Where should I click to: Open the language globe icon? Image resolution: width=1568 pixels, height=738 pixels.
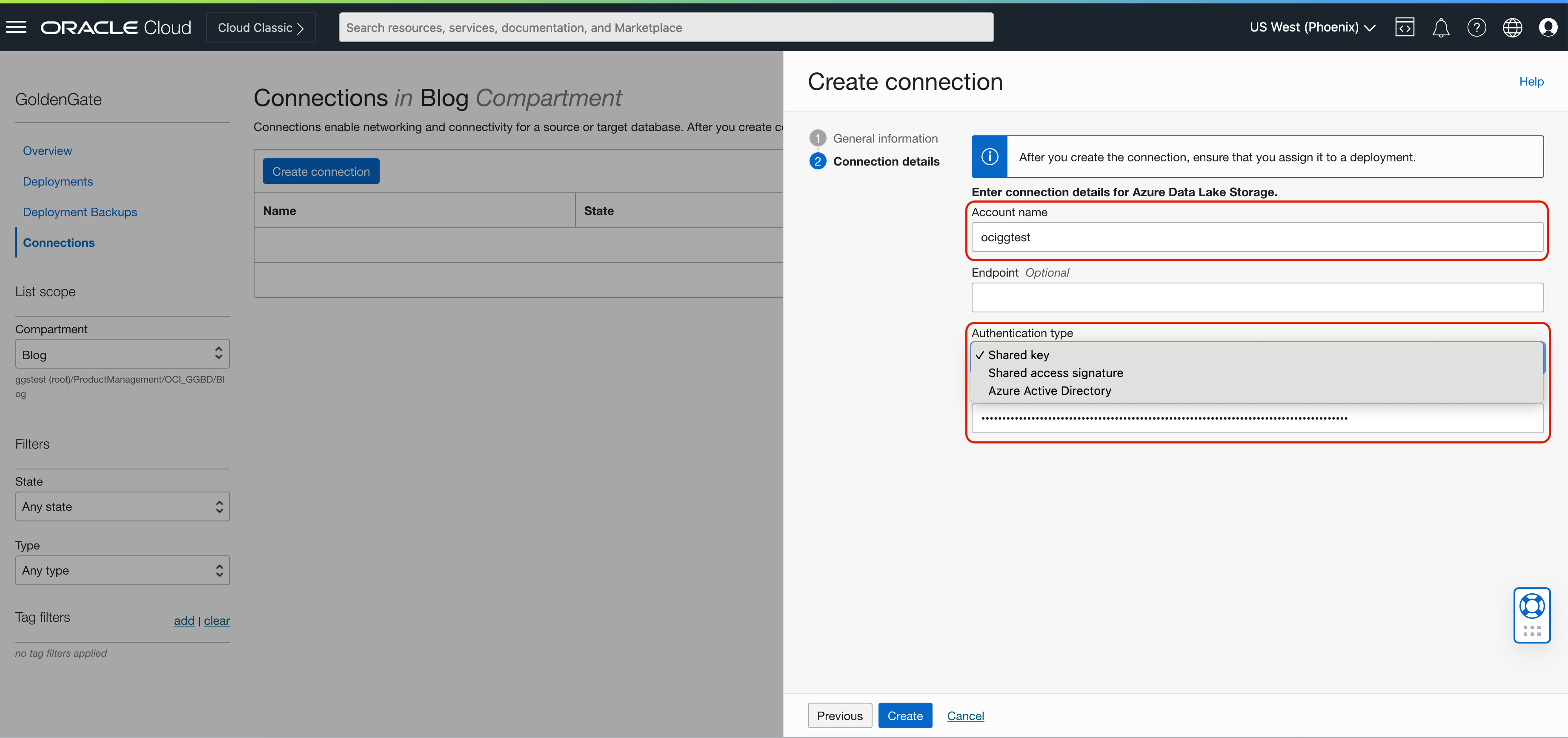1512,27
